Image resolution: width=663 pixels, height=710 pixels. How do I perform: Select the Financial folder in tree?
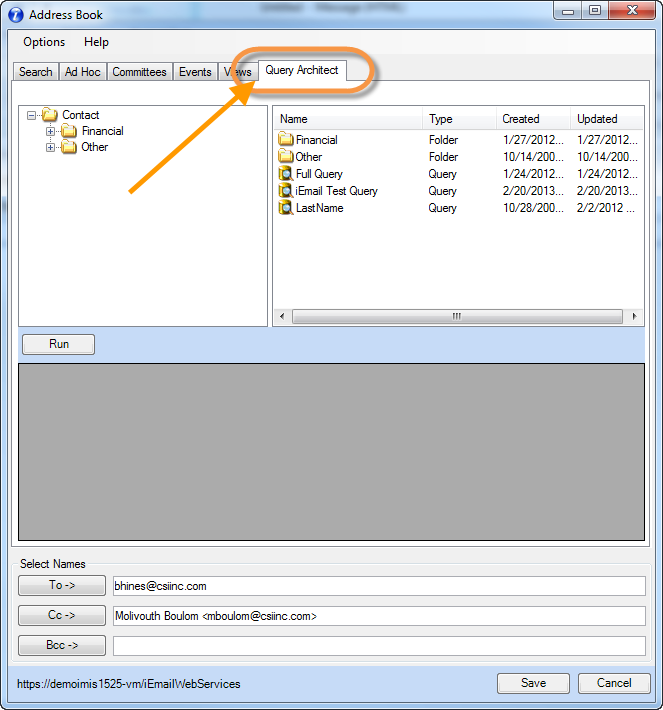click(x=102, y=131)
